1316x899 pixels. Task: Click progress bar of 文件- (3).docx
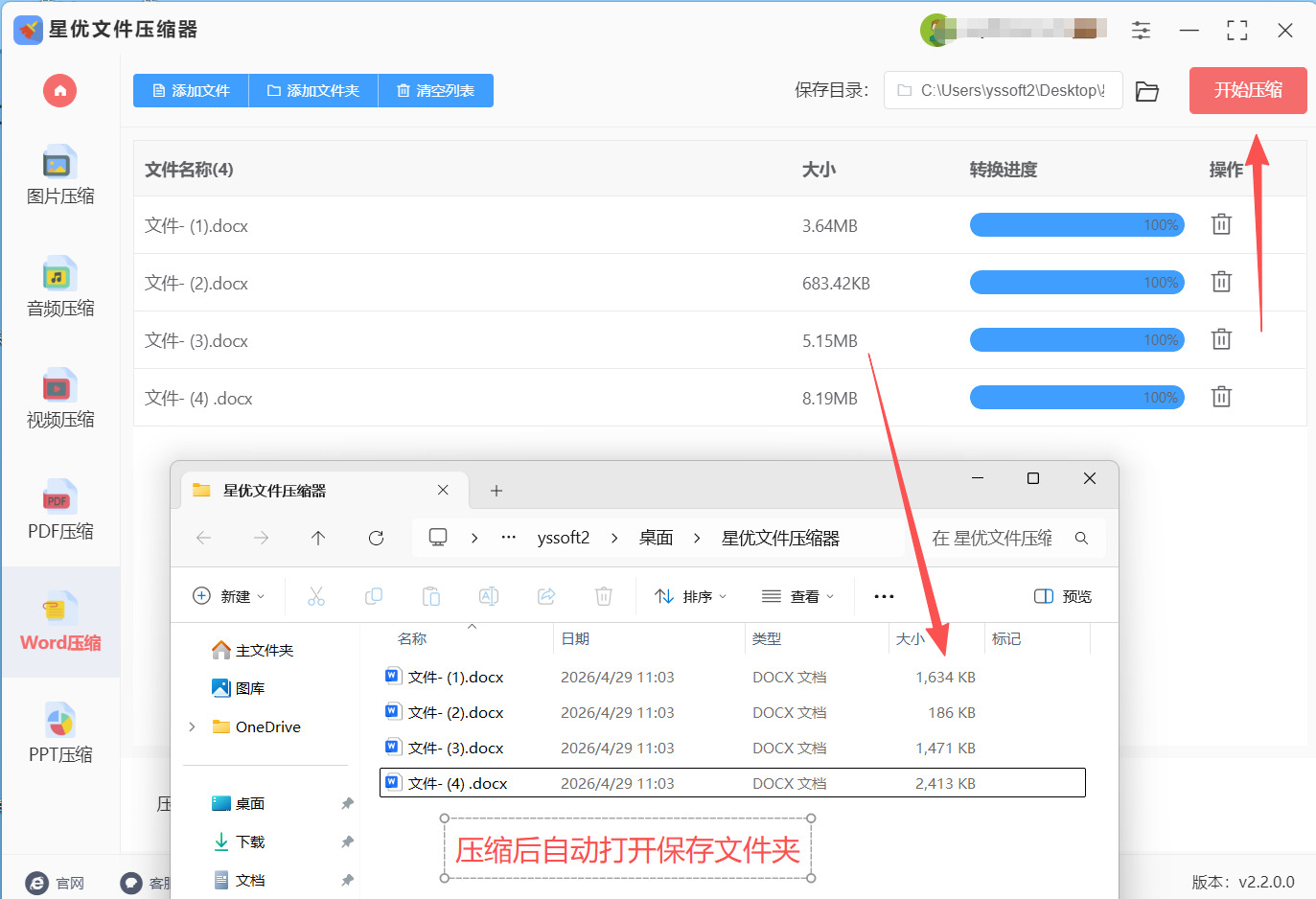pos(1077,340)
